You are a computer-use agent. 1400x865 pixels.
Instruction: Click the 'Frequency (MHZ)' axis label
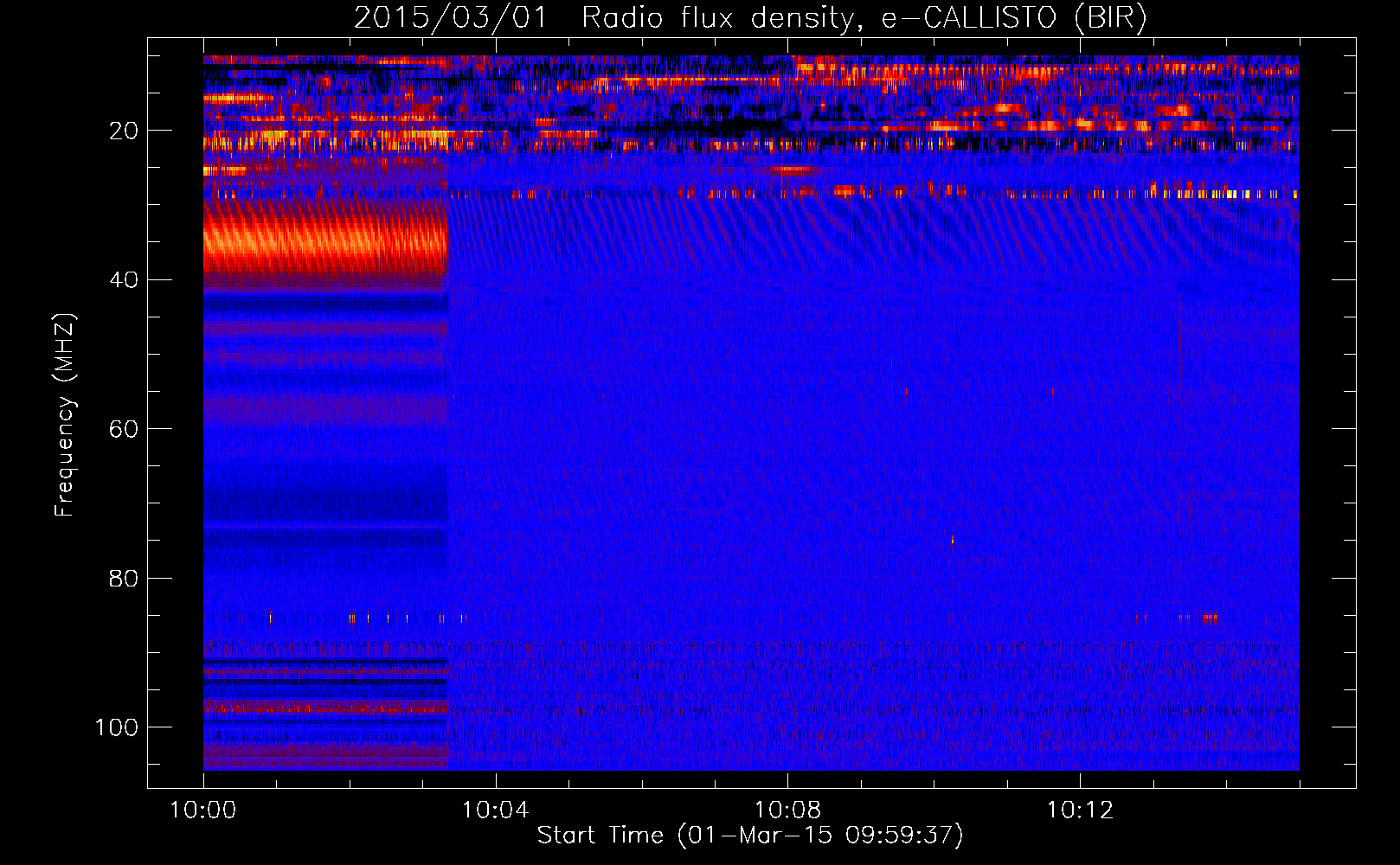[x=65, y=414]
